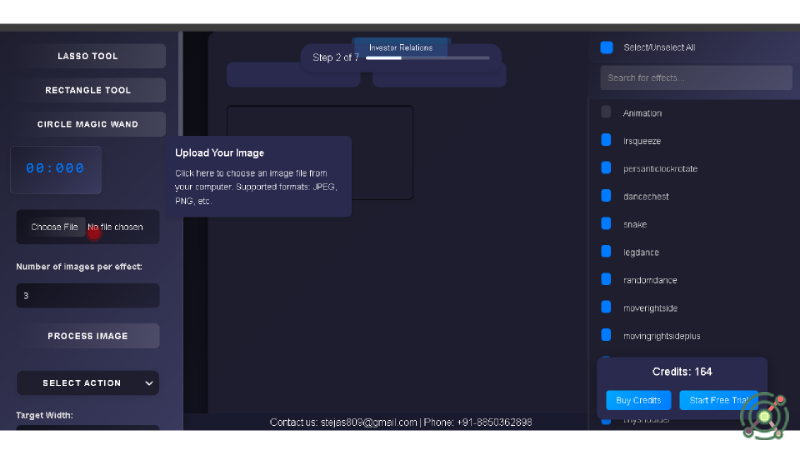This screenshot has width=800, height=450.
Task: Click the 00:000 timer display
Action: pos(56,169)
